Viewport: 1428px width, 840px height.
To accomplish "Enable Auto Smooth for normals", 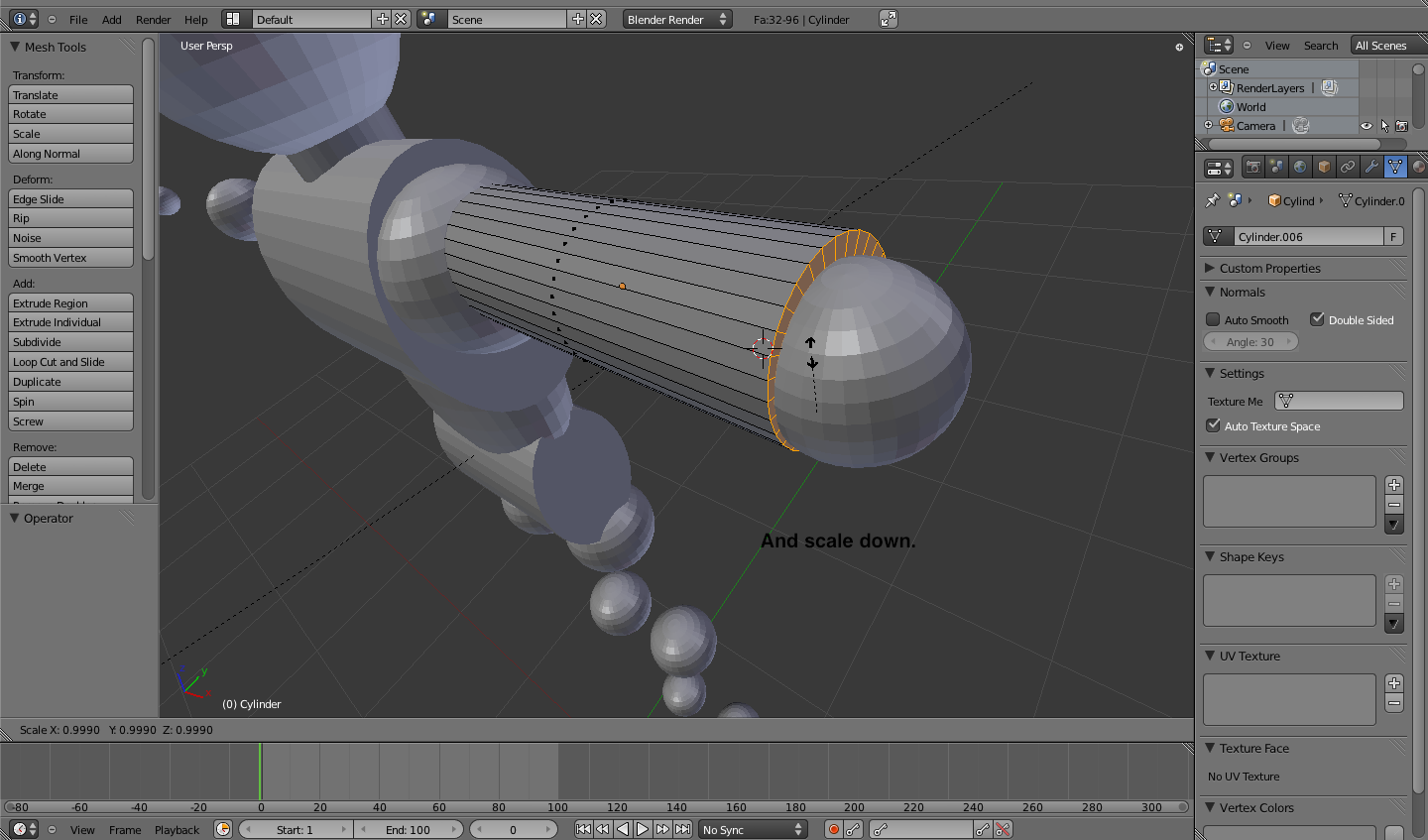I will [x=1212, y=319].
